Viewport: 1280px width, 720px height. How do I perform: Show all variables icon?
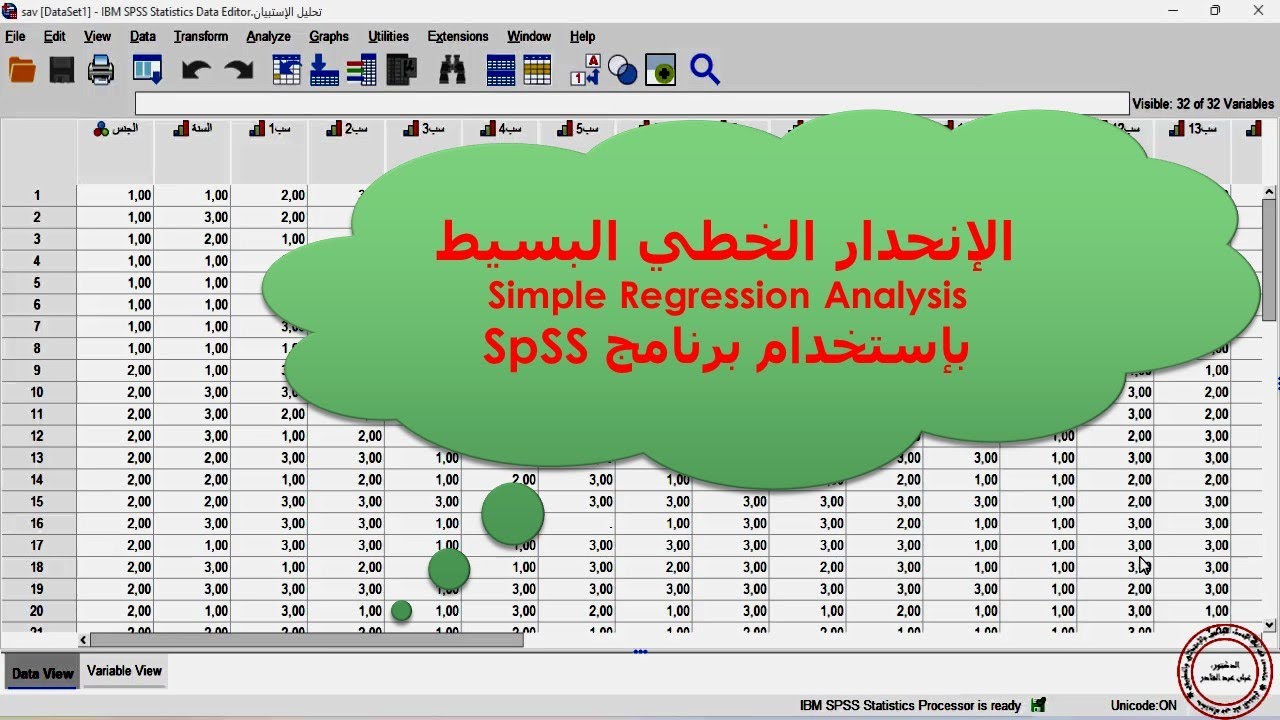pyautogui.click(x=660, y=70)
